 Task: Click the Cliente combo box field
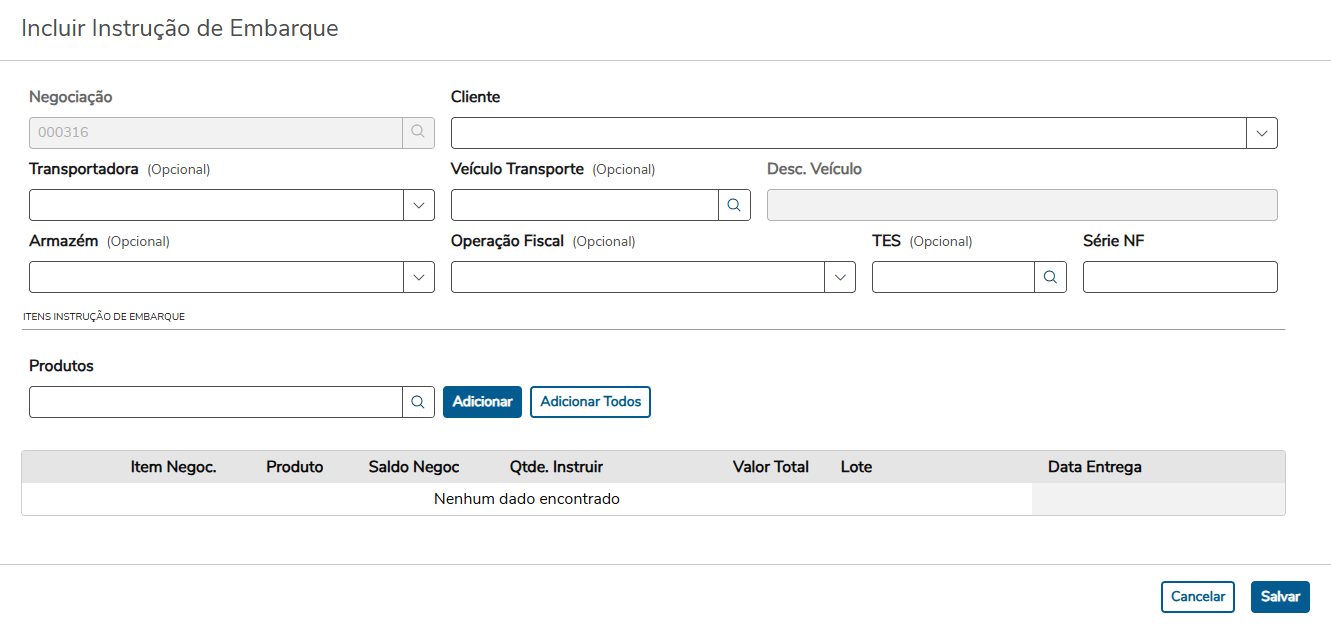tap(848, 133)
